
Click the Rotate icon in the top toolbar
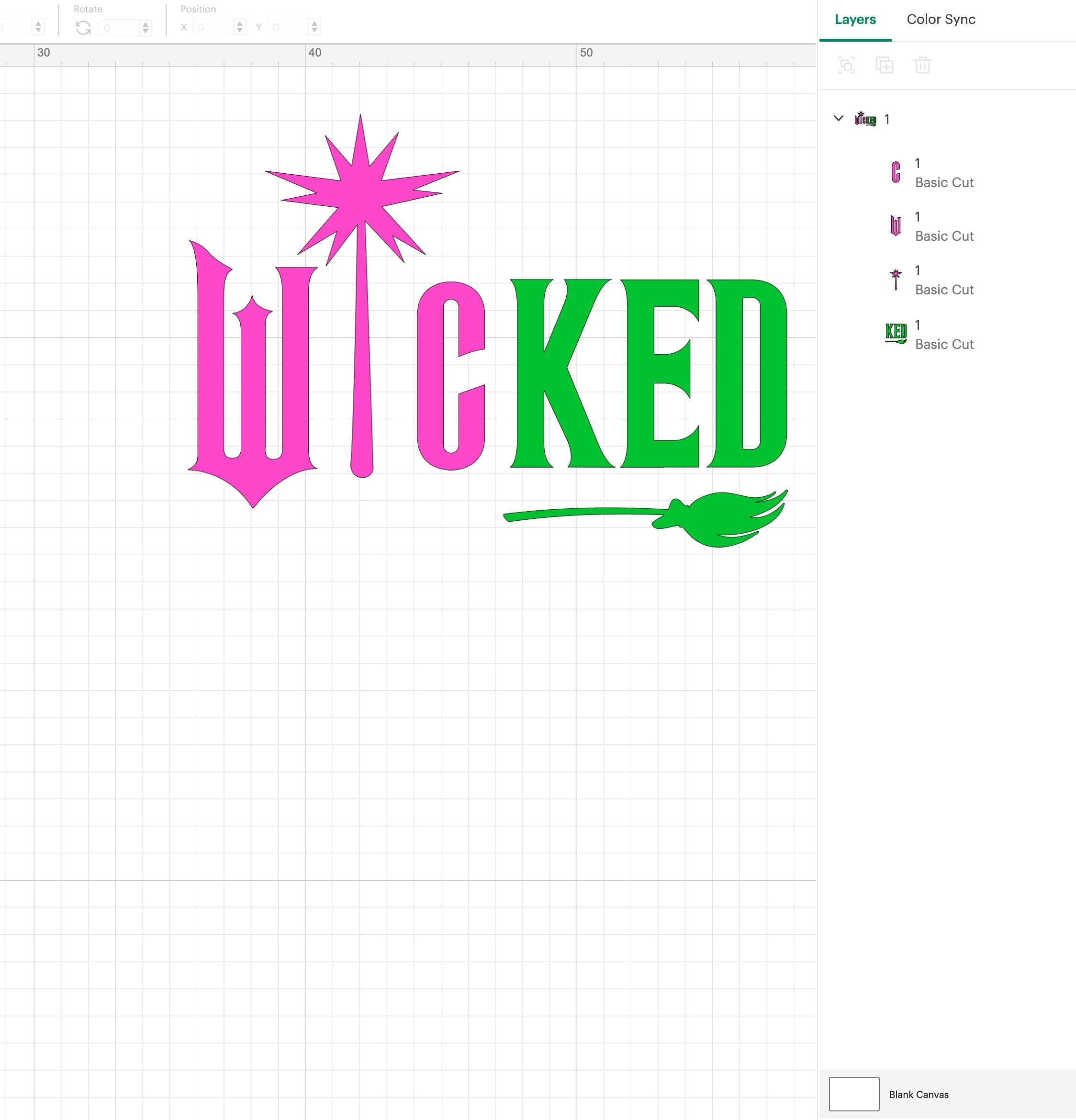tap(83, 27)
